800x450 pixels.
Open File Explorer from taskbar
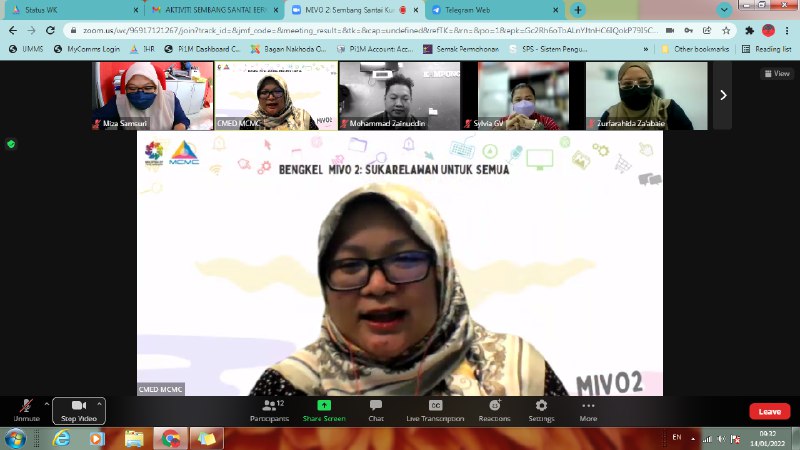(134, 439)
